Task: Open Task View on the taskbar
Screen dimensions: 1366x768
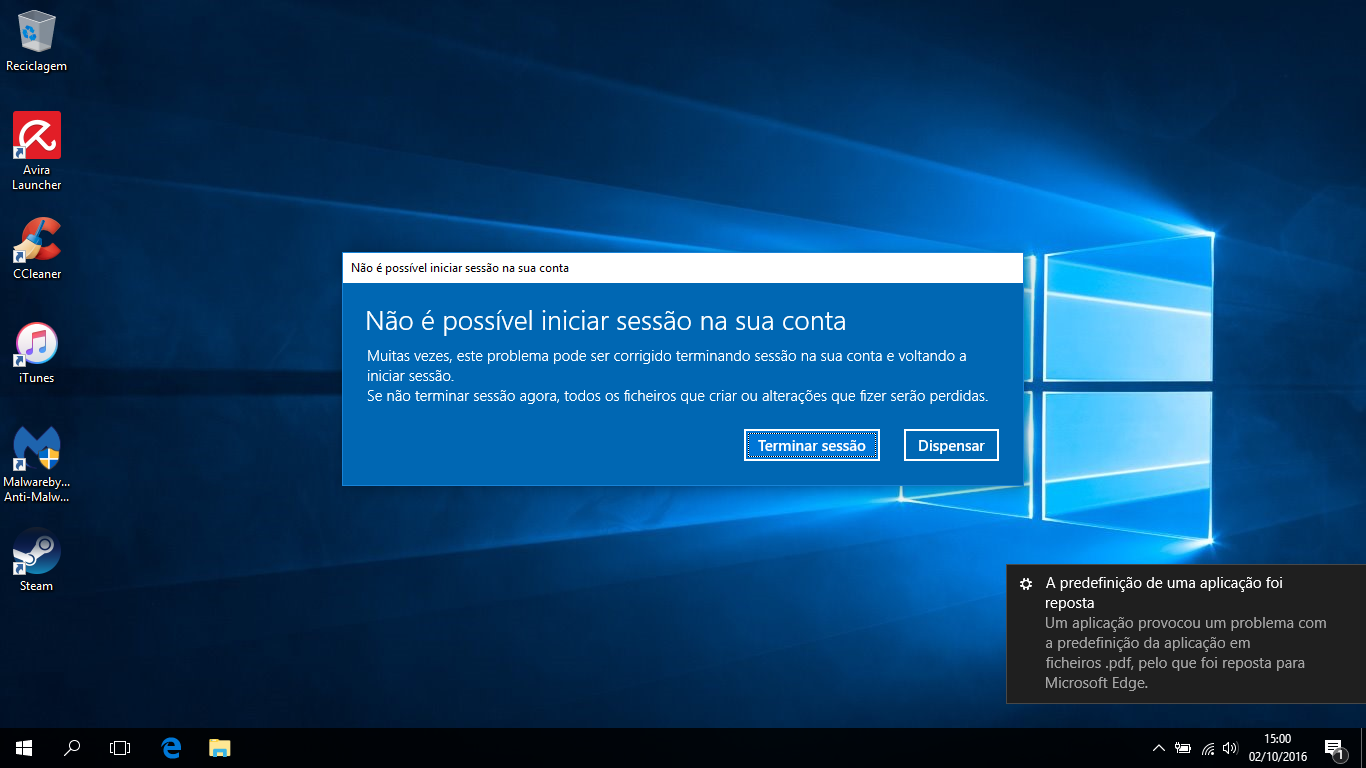Action: coord(120,748)
